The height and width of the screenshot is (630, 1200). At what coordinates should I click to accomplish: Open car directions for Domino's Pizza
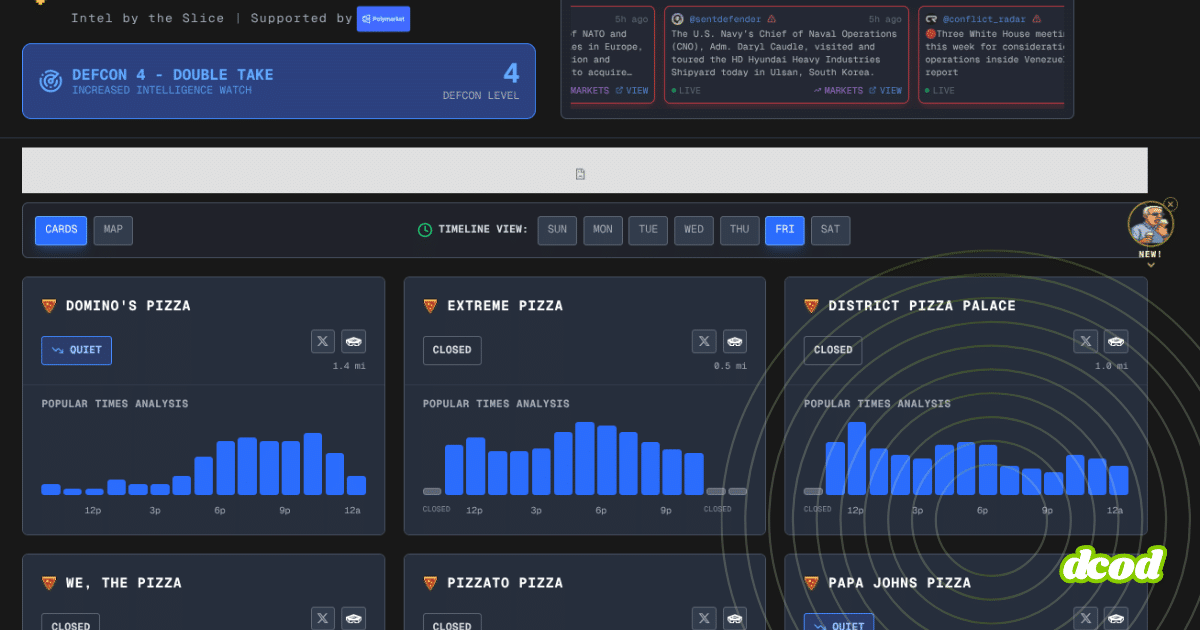pyautogui.click(x=353, y=341)
